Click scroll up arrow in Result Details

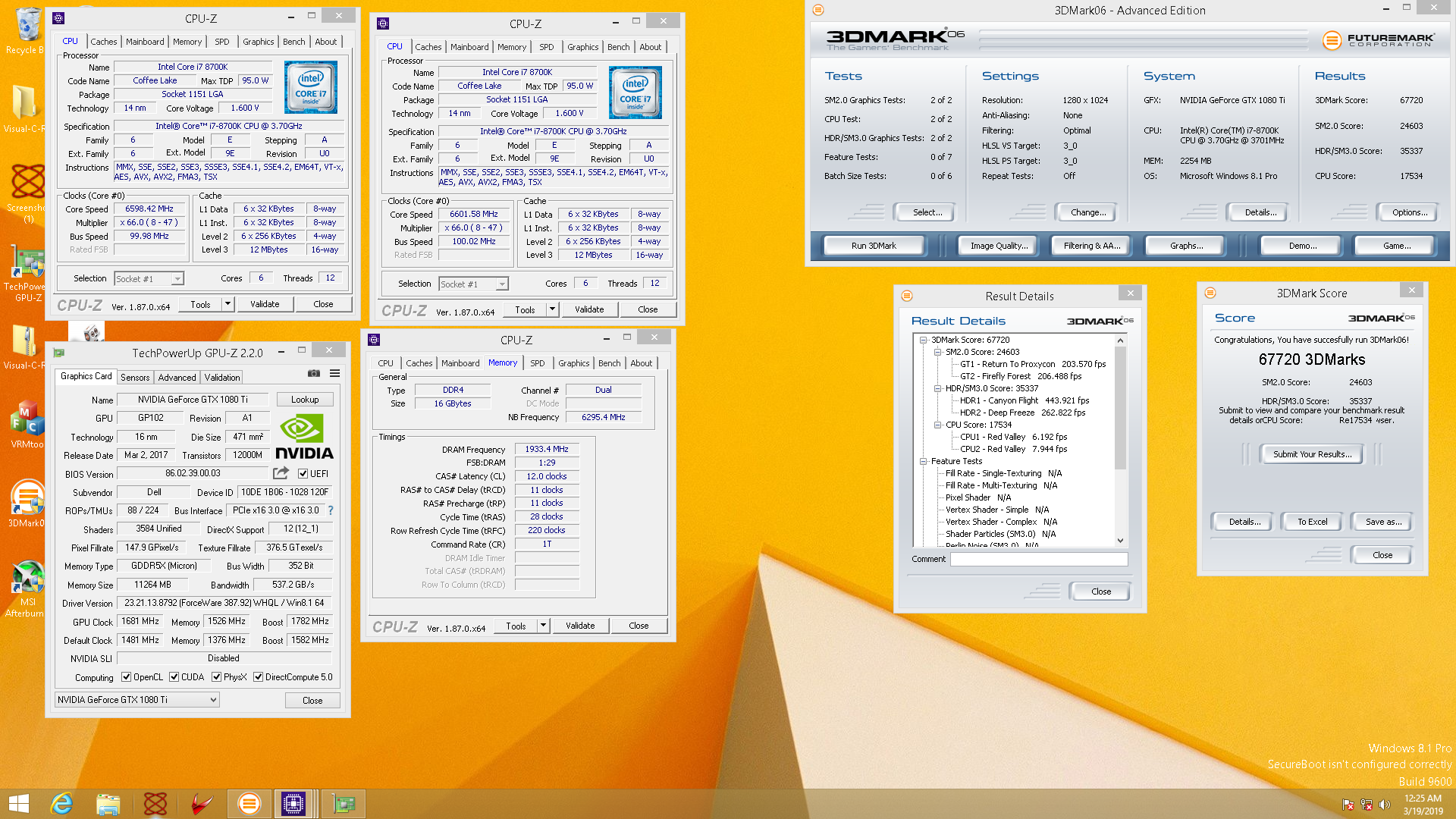[1120, 340]
